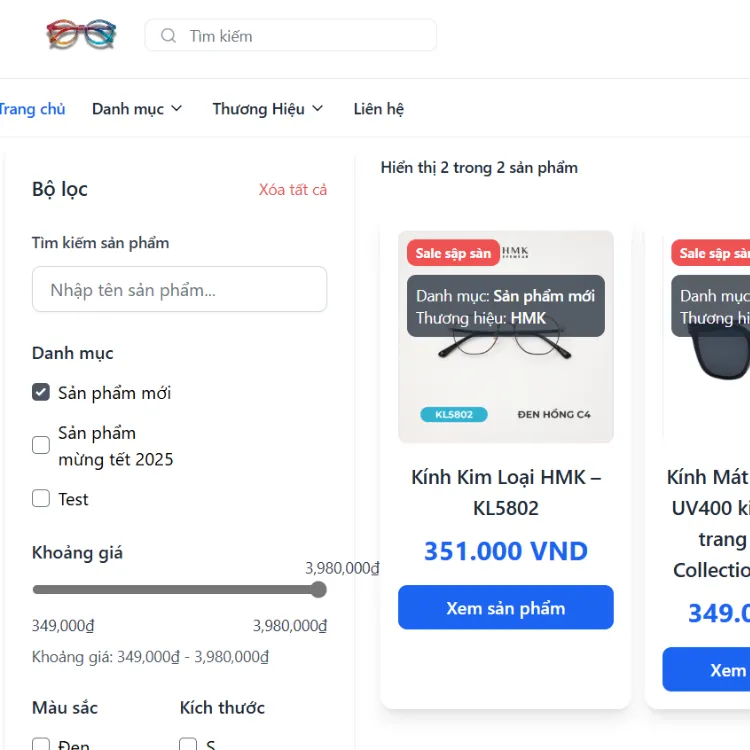
Task: Click Xem sản phẩm for Kính Kim Loại HMK
Action: (x=505, y=608)
